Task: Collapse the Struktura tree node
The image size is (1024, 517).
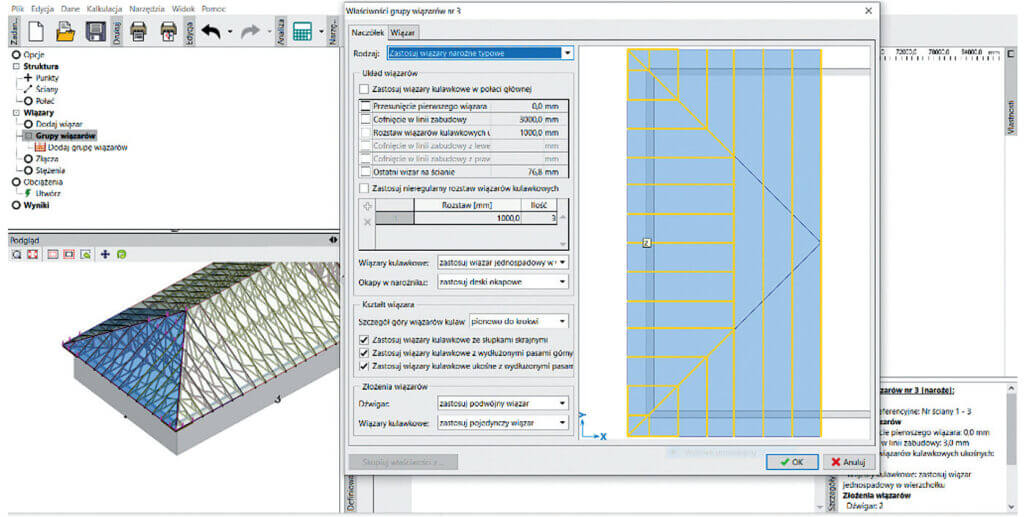Action: point(16,67)
